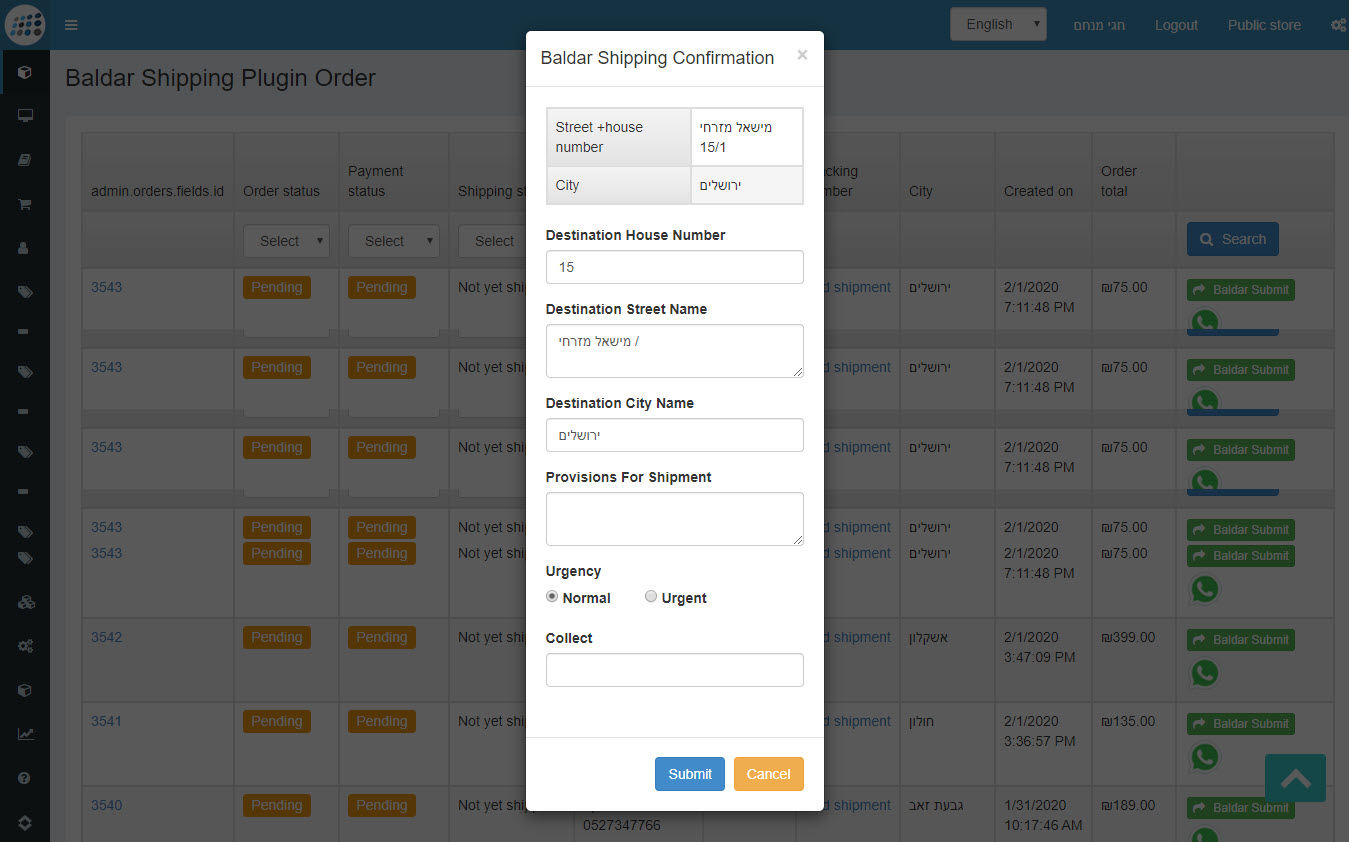The width and height of the screenshot is (1349, 842).
Task: Click the Baldar Shipping Confirmation dialog title
Action: coord(657,58)
